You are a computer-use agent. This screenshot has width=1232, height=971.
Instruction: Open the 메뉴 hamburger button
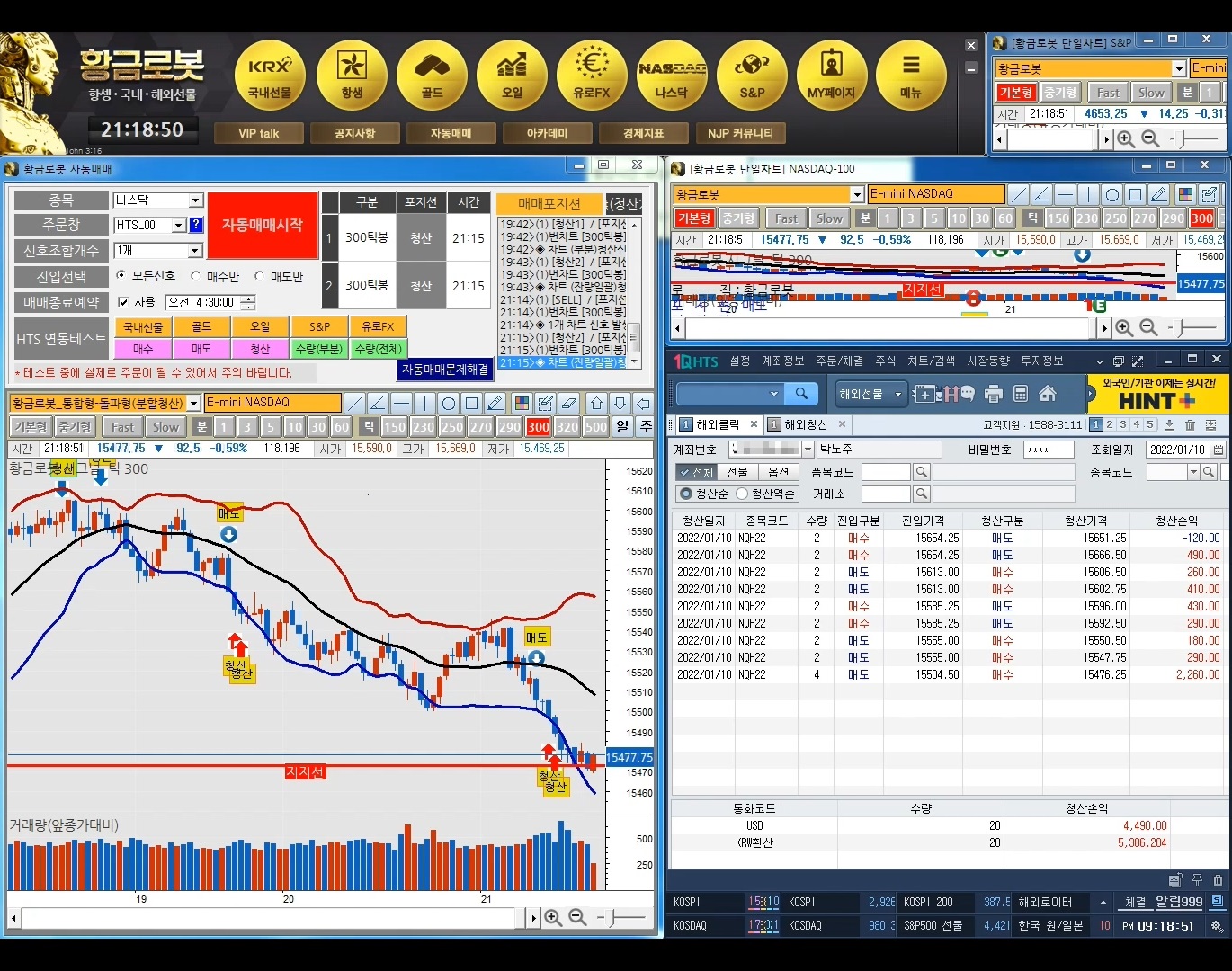click(911, 76)
